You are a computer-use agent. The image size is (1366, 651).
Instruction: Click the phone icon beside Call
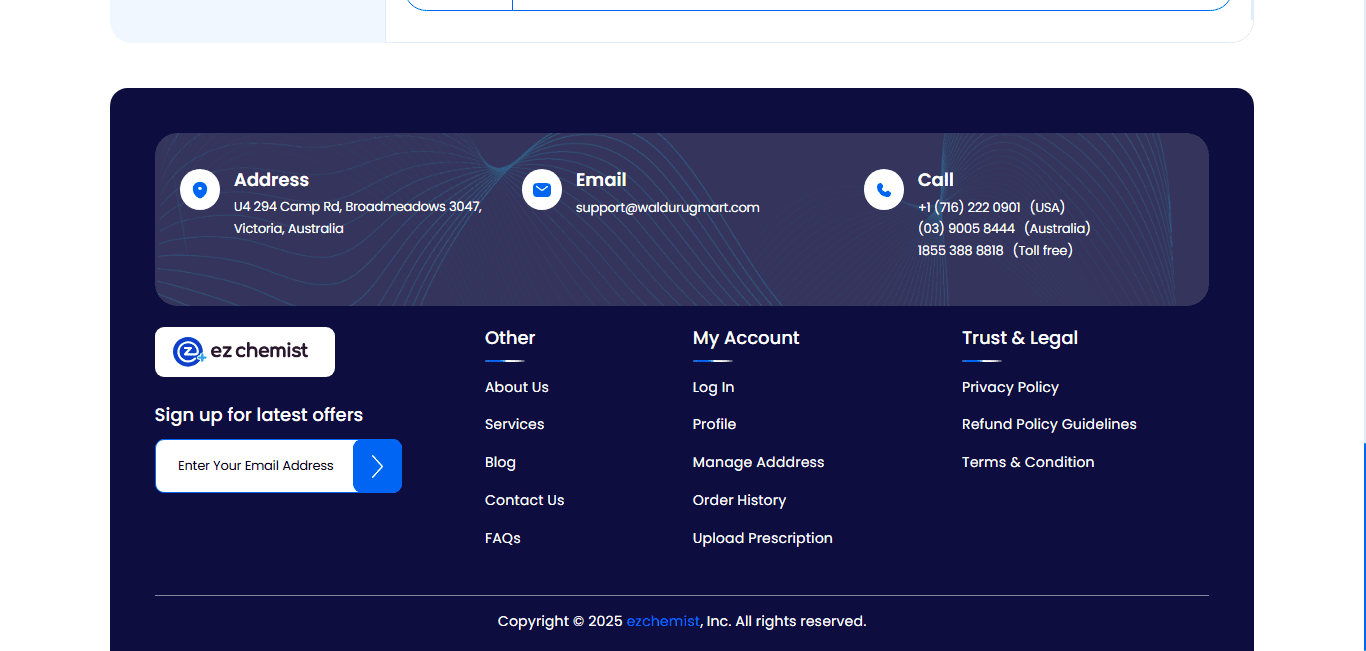(x=884, y=190)
